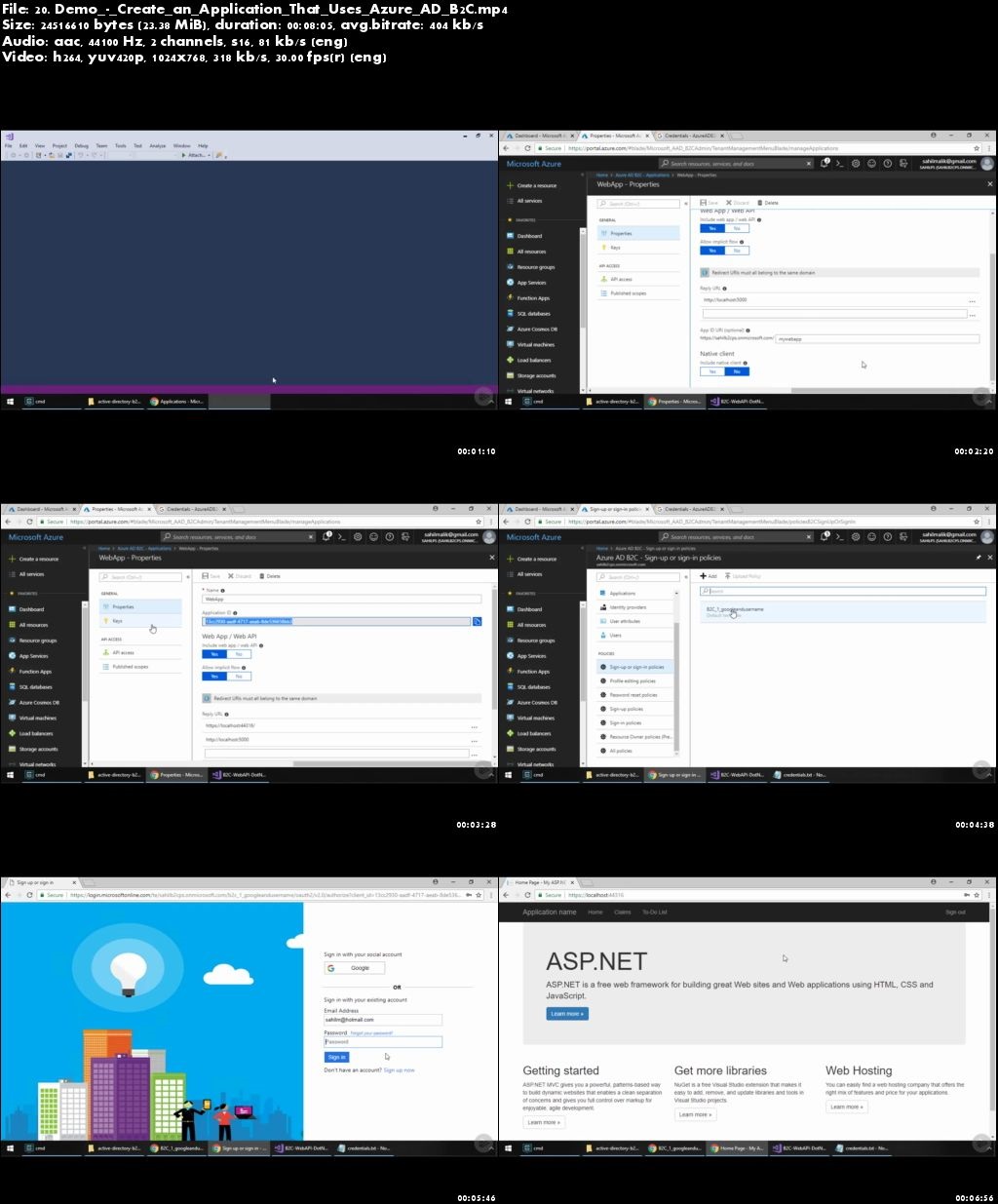The width and height of the screenshot is (998, 1204).
Task: Click Learn more under Web Hosting
Action: coord(847,1107)
